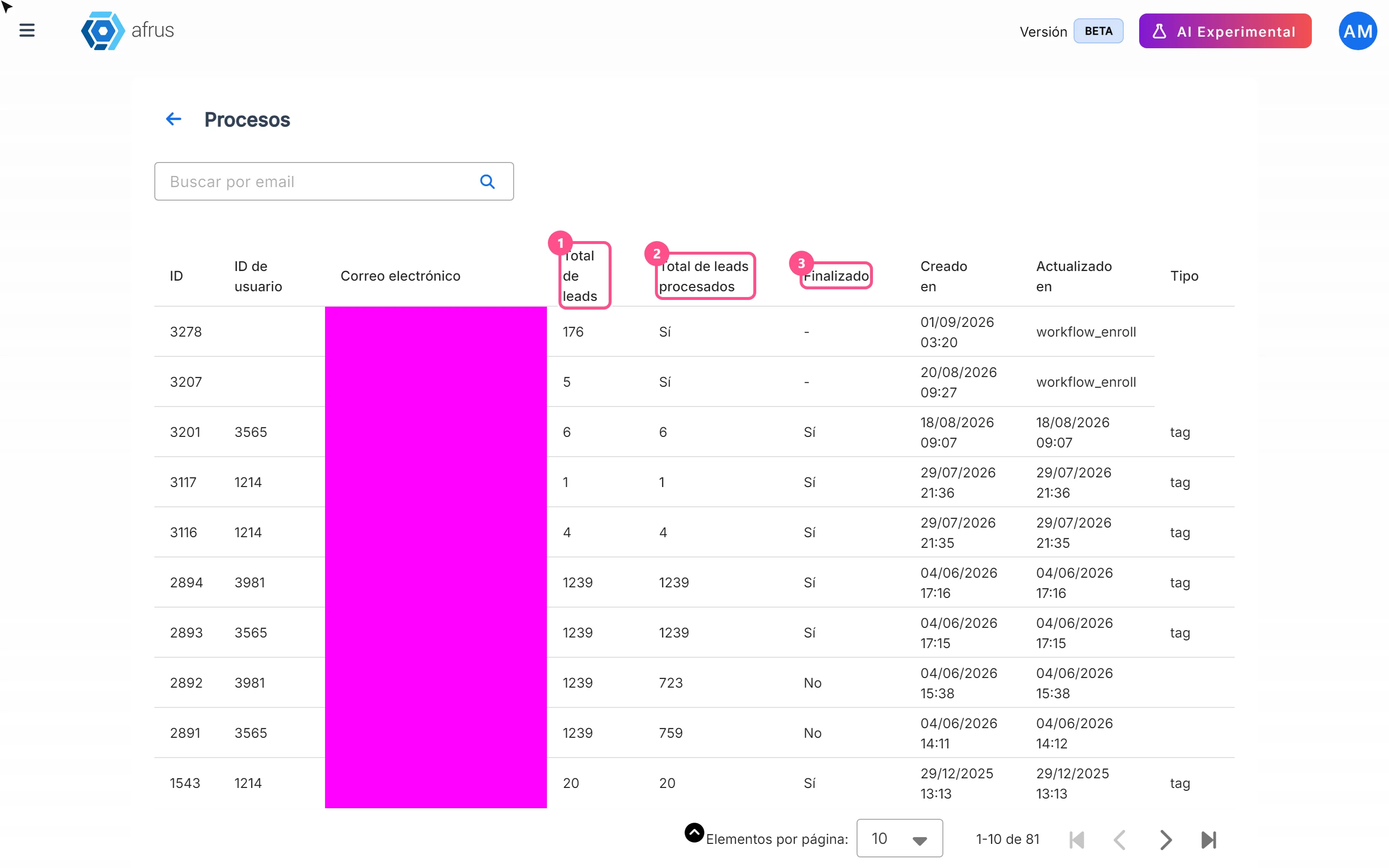
Task: Click the ID column header
Action: pos(176,276)
